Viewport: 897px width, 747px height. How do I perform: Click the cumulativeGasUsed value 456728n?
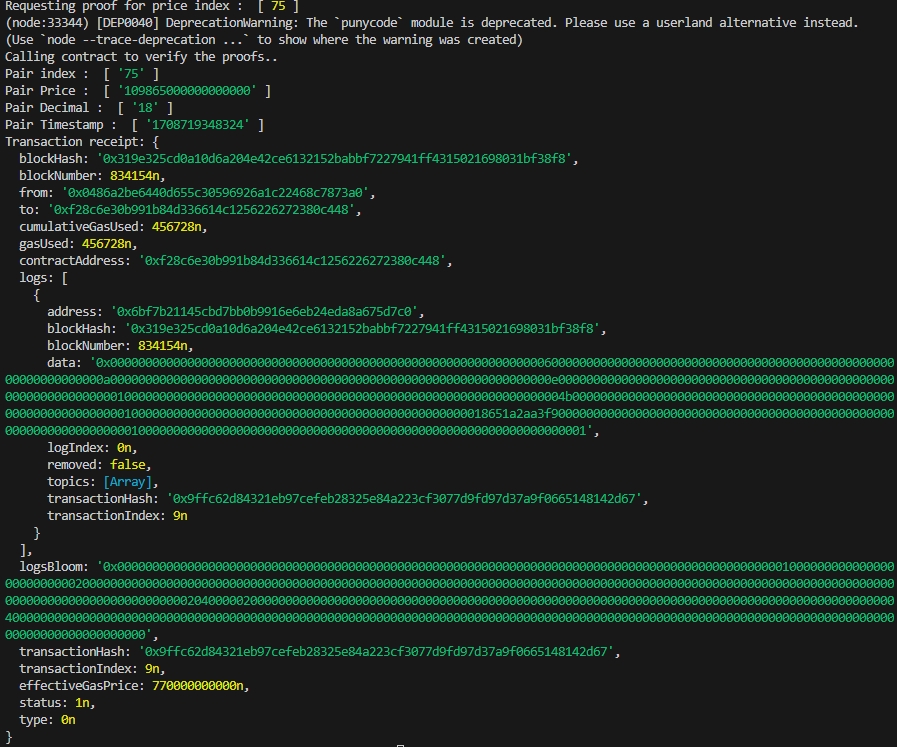[180, 227]
